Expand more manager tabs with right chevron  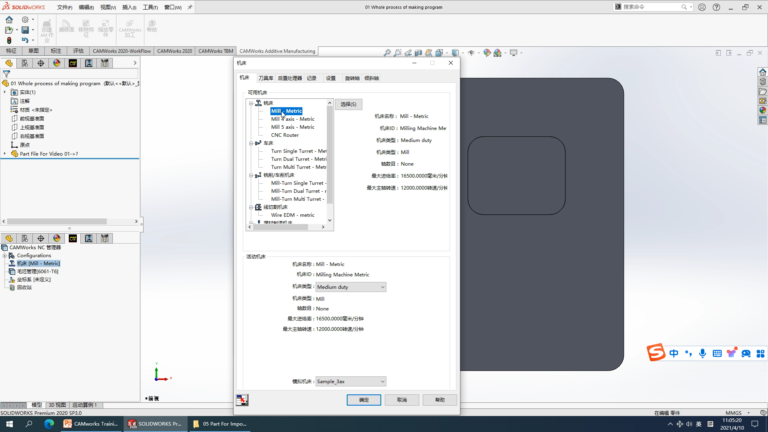pos(135,63)
